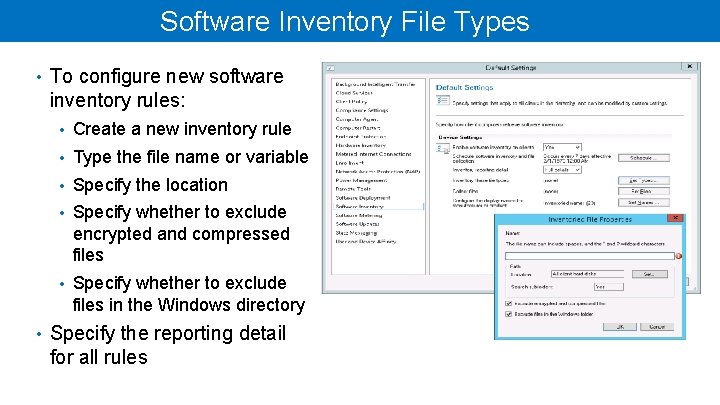
Task: Select Software Inventory in settings list
Action: click(x=360, y=207)
